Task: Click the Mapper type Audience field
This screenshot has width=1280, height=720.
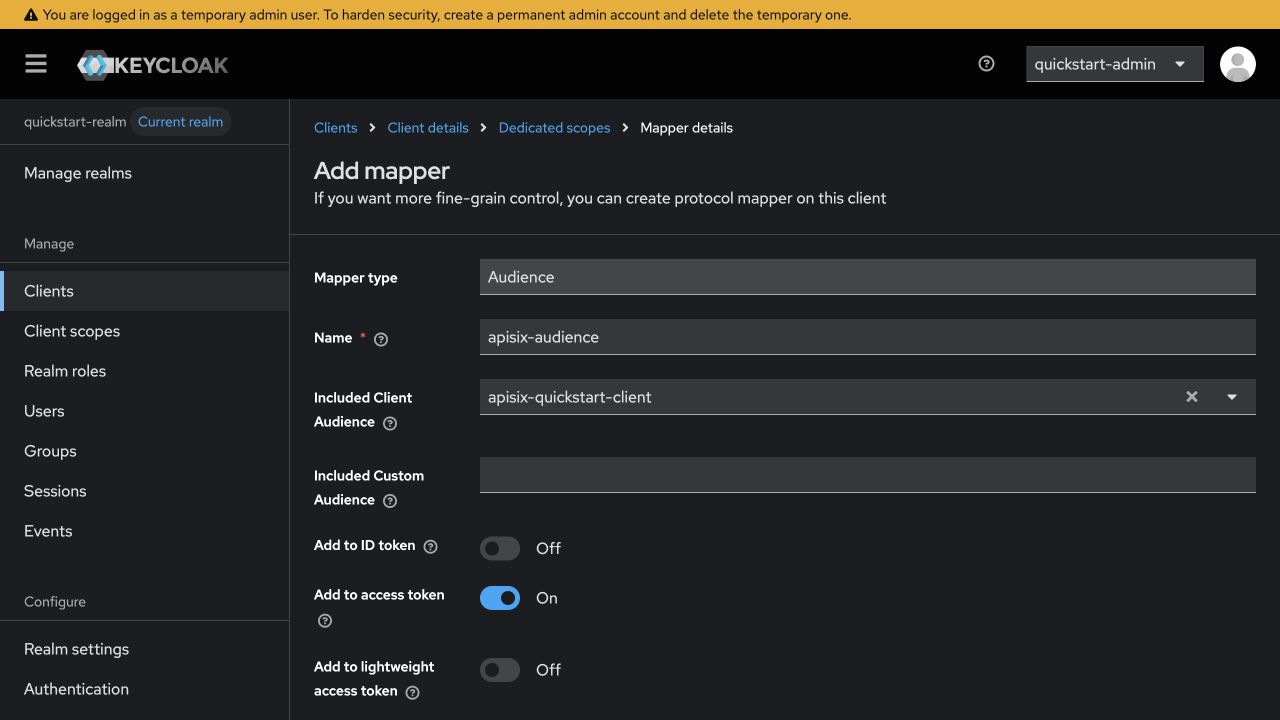Action: (x=867, y=277)
